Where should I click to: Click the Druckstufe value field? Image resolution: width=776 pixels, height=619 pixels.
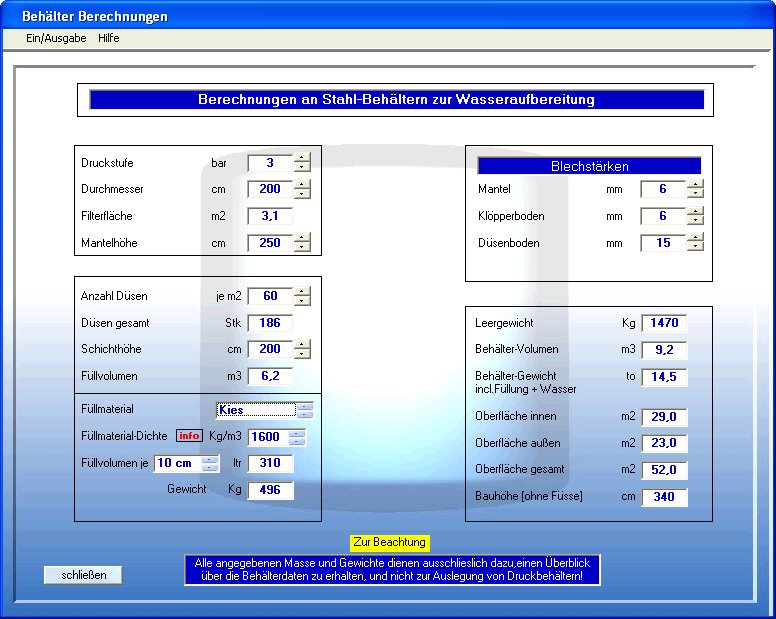click(269, 163)
